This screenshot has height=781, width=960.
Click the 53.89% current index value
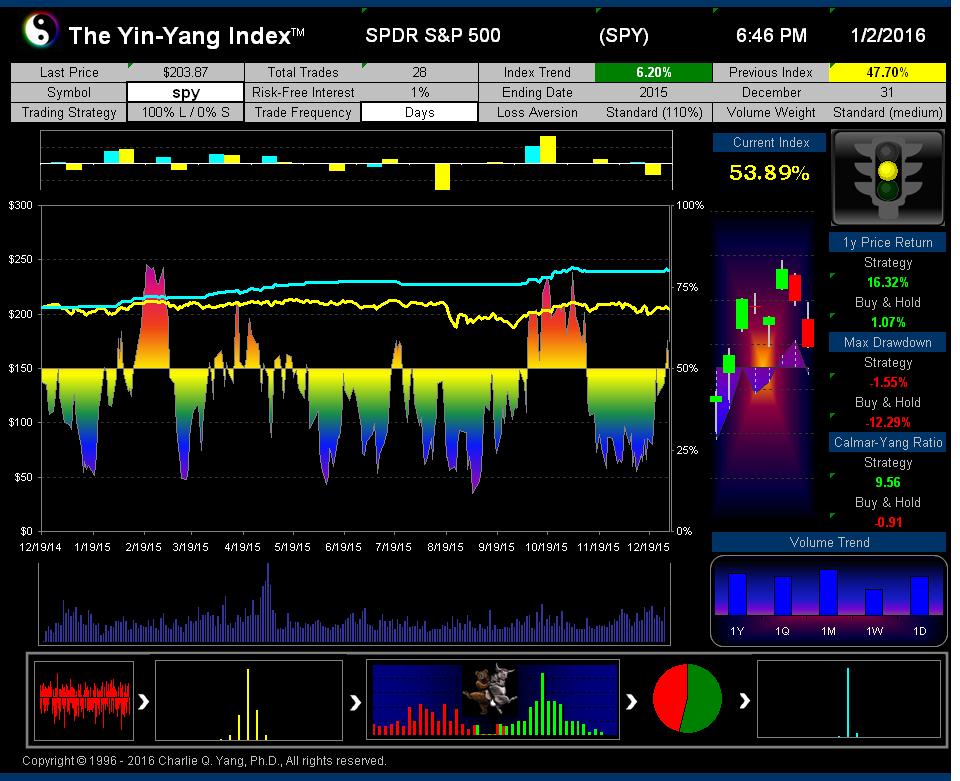tap(770, 173)
